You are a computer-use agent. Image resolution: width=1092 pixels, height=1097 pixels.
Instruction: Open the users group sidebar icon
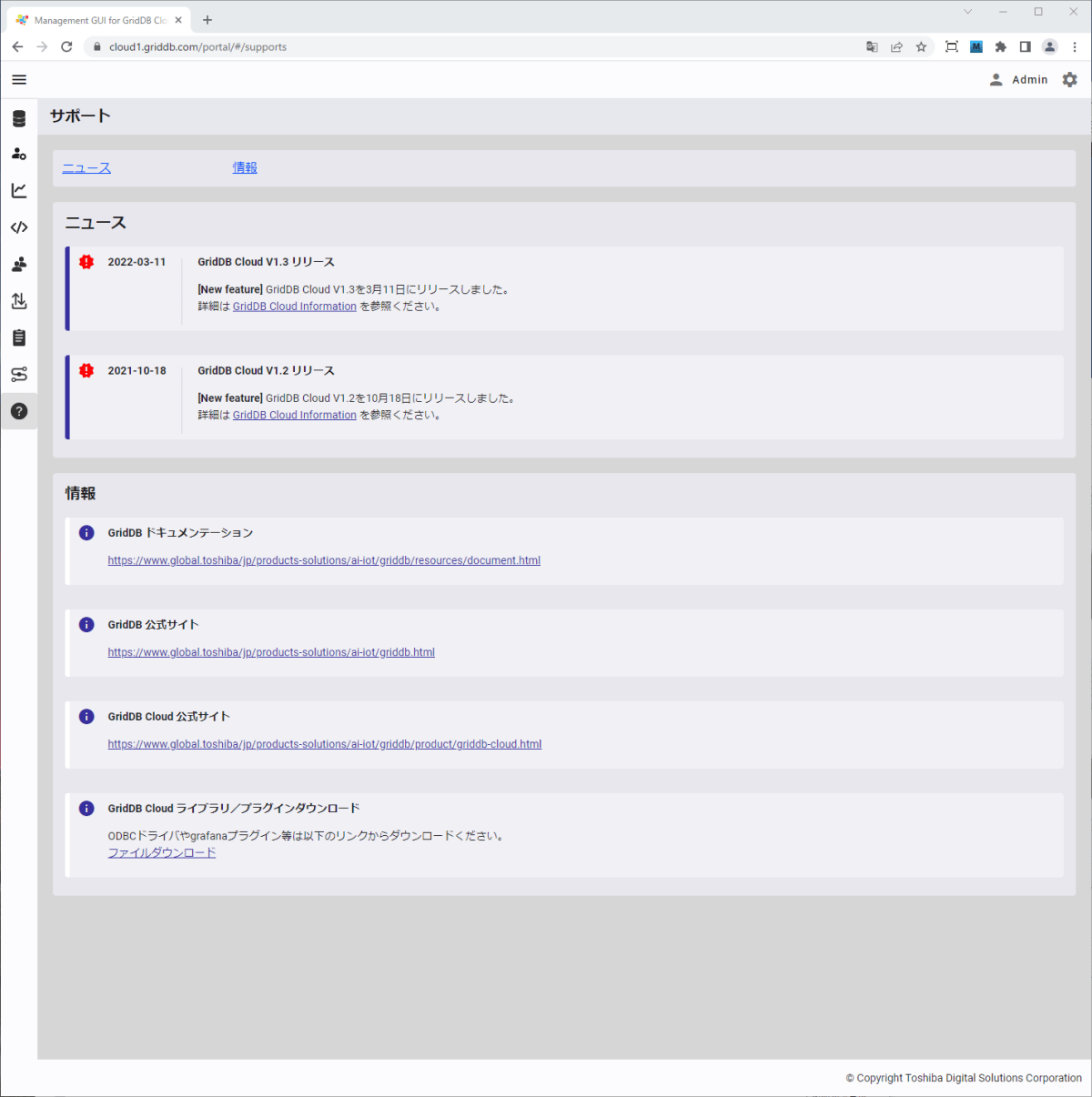19,264
